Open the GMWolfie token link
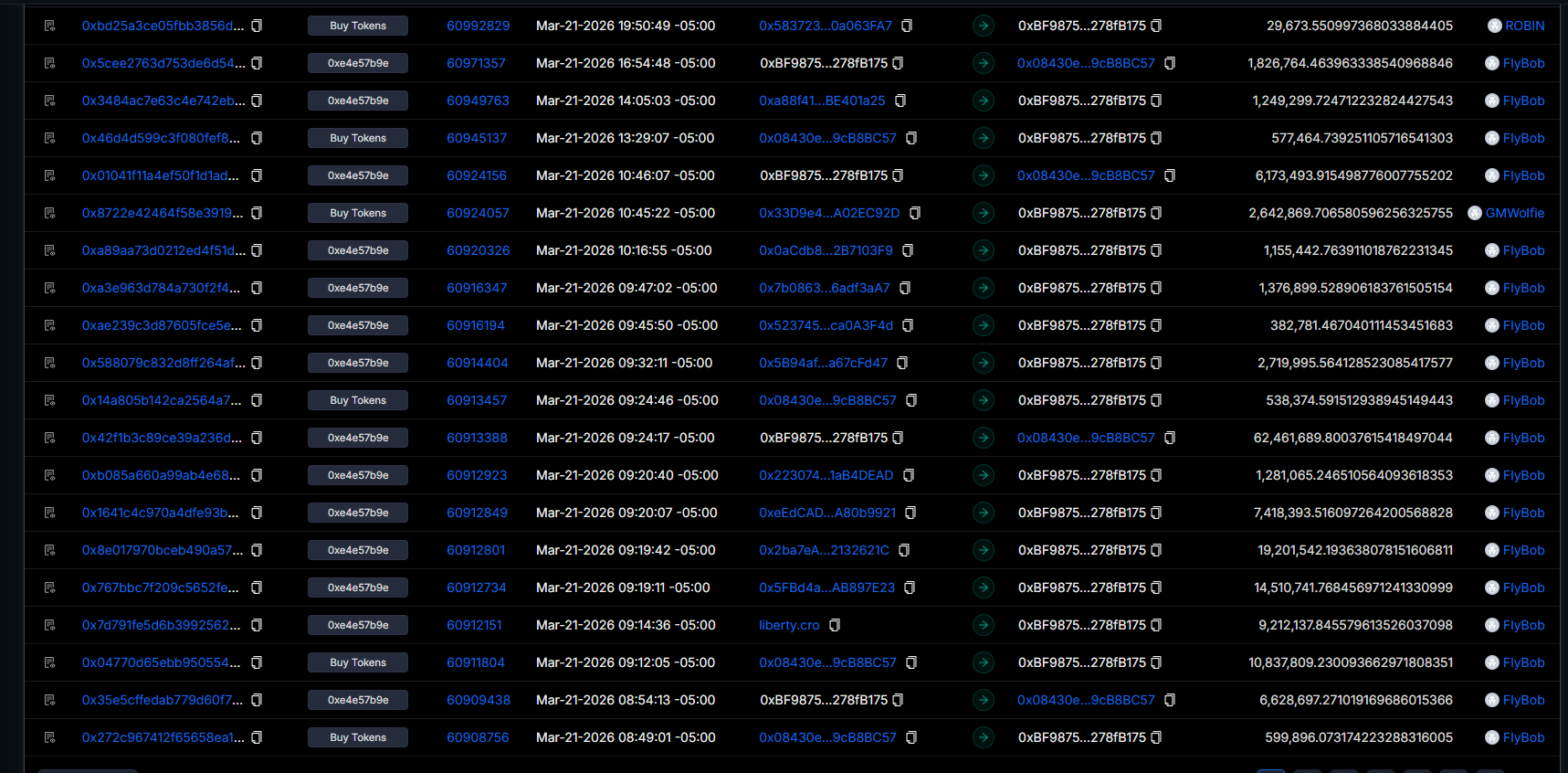Screen dimensions: 1568x773 click(x=1515, y=213)
